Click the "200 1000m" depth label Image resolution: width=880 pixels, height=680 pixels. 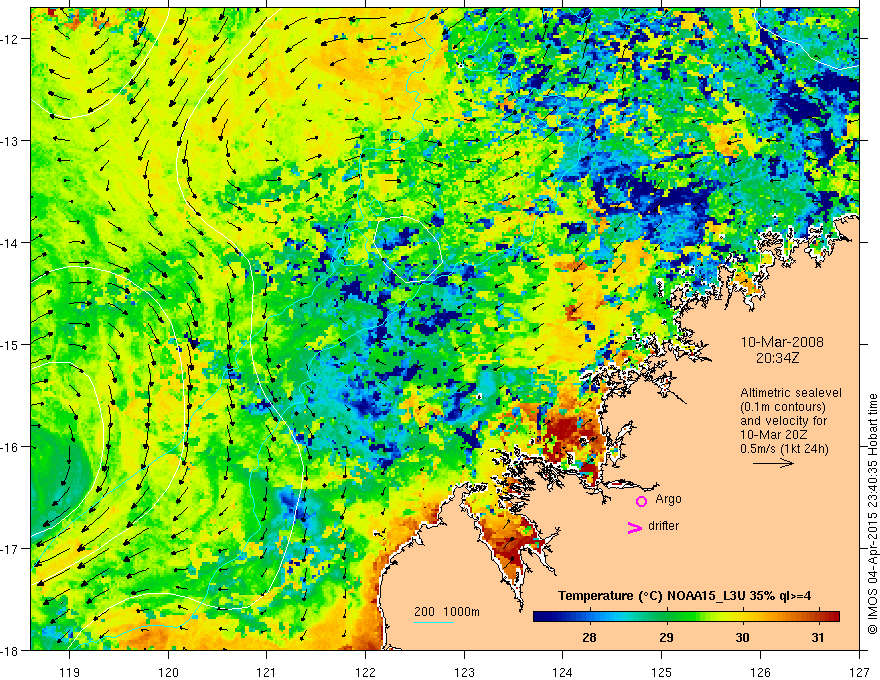point(447,612)
